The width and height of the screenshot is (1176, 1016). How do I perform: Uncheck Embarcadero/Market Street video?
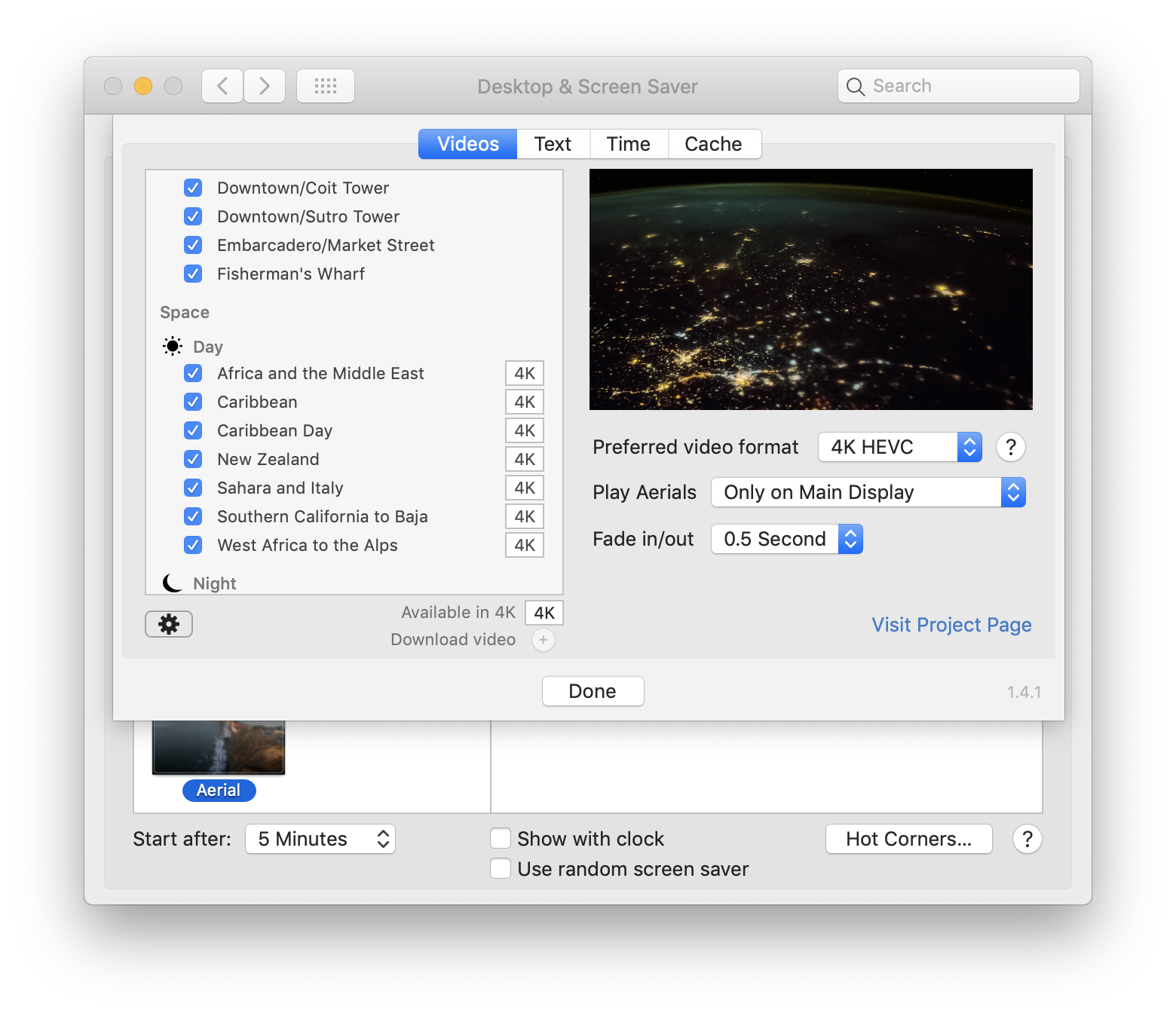click(x=193, y=245)
